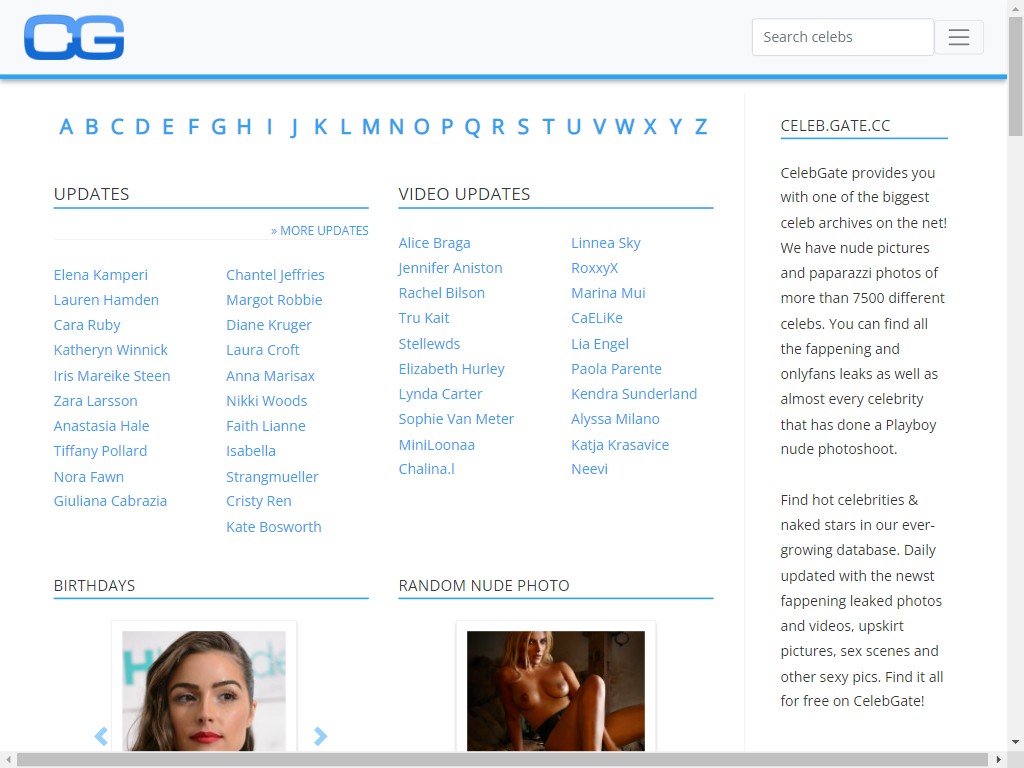Choose letter Q from the alphabet bar

(472, 127)
